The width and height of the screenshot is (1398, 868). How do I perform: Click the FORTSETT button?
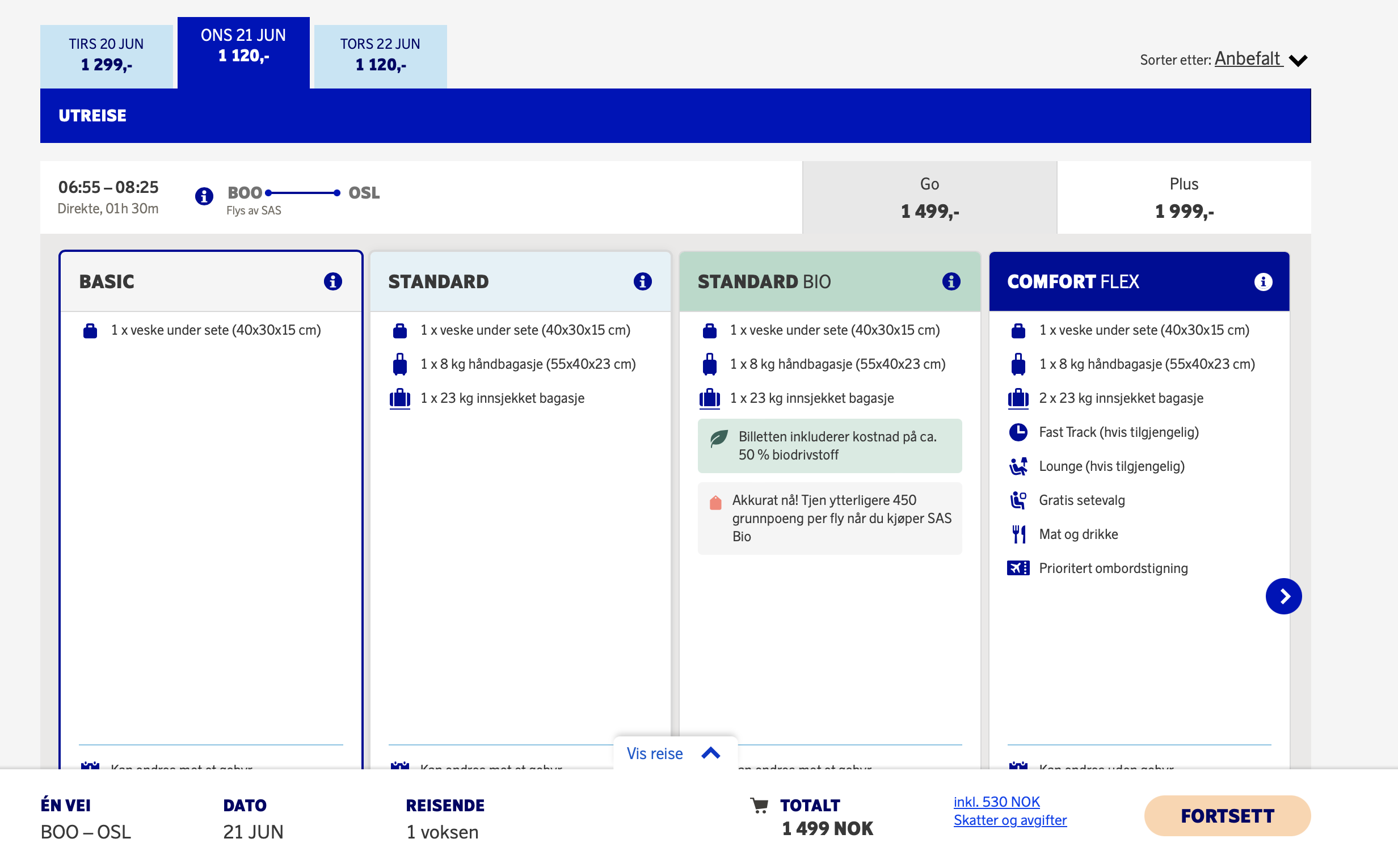point(1227,816)
